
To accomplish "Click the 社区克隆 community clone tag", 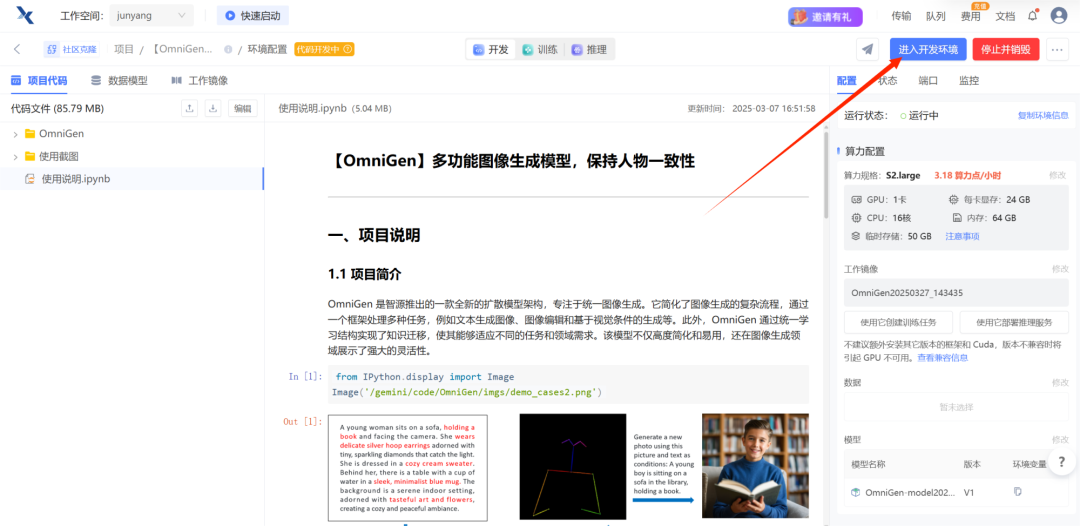I will (72, 49).
